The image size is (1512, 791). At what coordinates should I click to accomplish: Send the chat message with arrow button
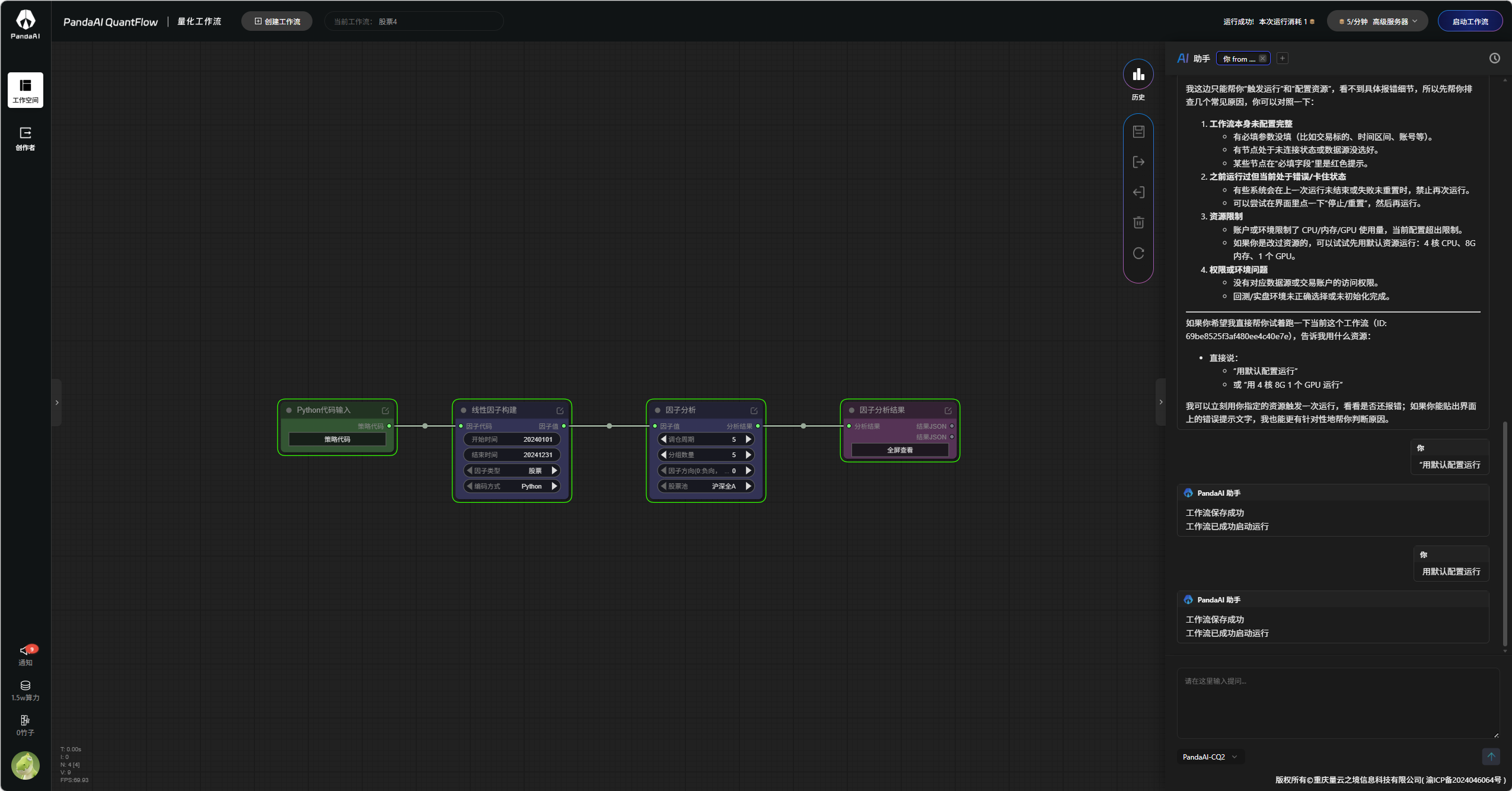click(x=1491, y=756)
